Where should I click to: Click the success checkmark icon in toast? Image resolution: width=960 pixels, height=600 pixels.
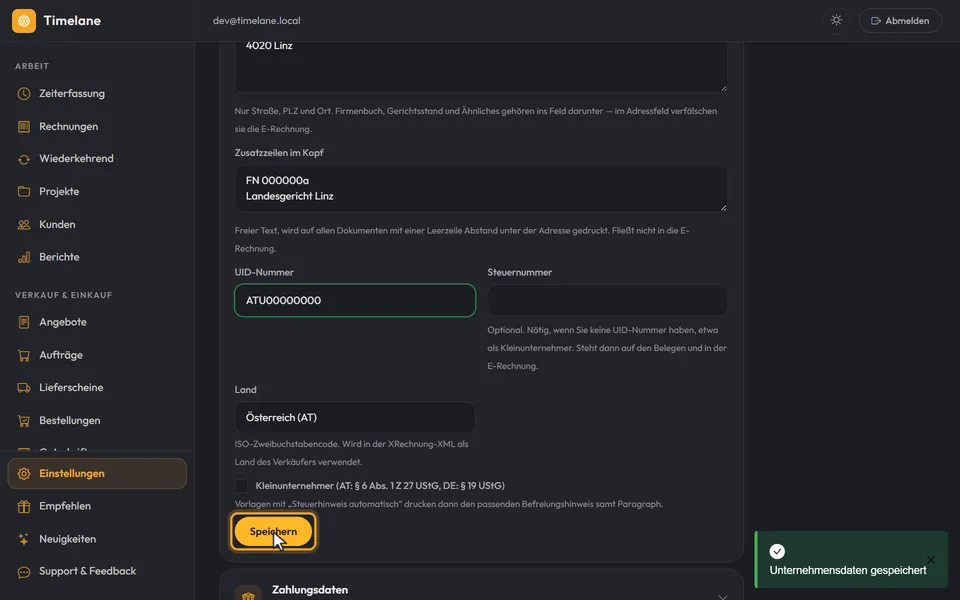click(x=777, y=552)
